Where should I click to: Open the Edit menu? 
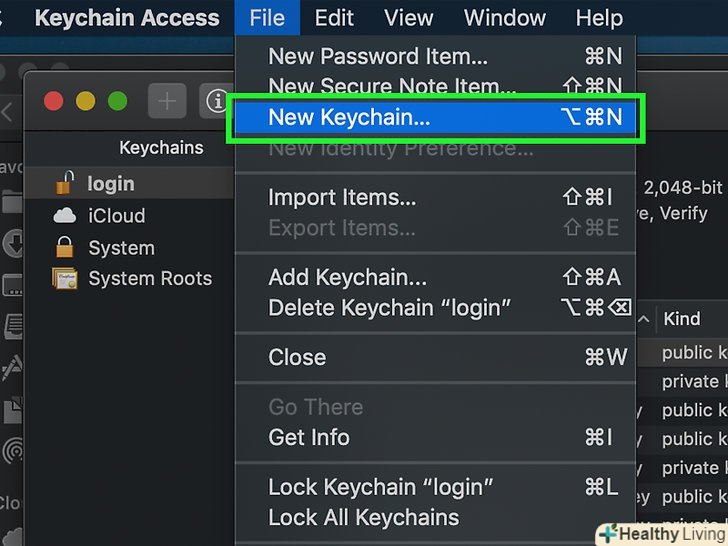334,18
